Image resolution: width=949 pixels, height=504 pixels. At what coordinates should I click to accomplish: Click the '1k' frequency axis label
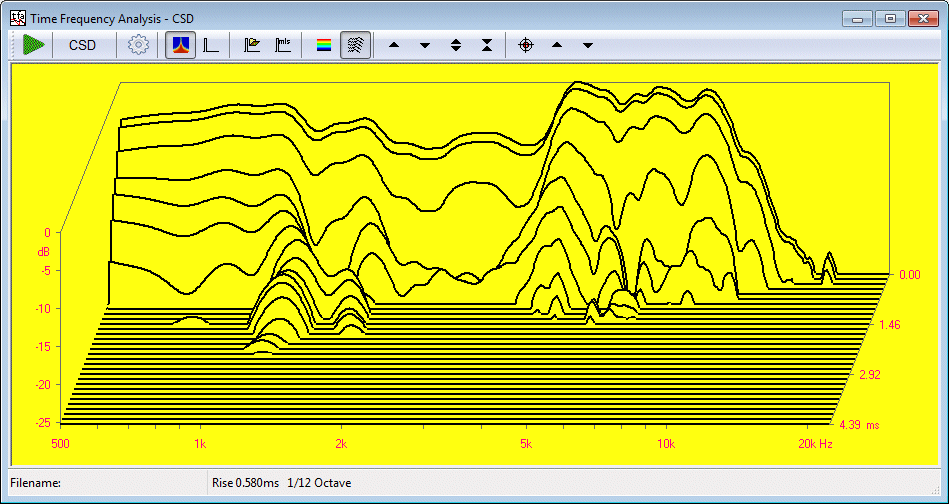200,444
